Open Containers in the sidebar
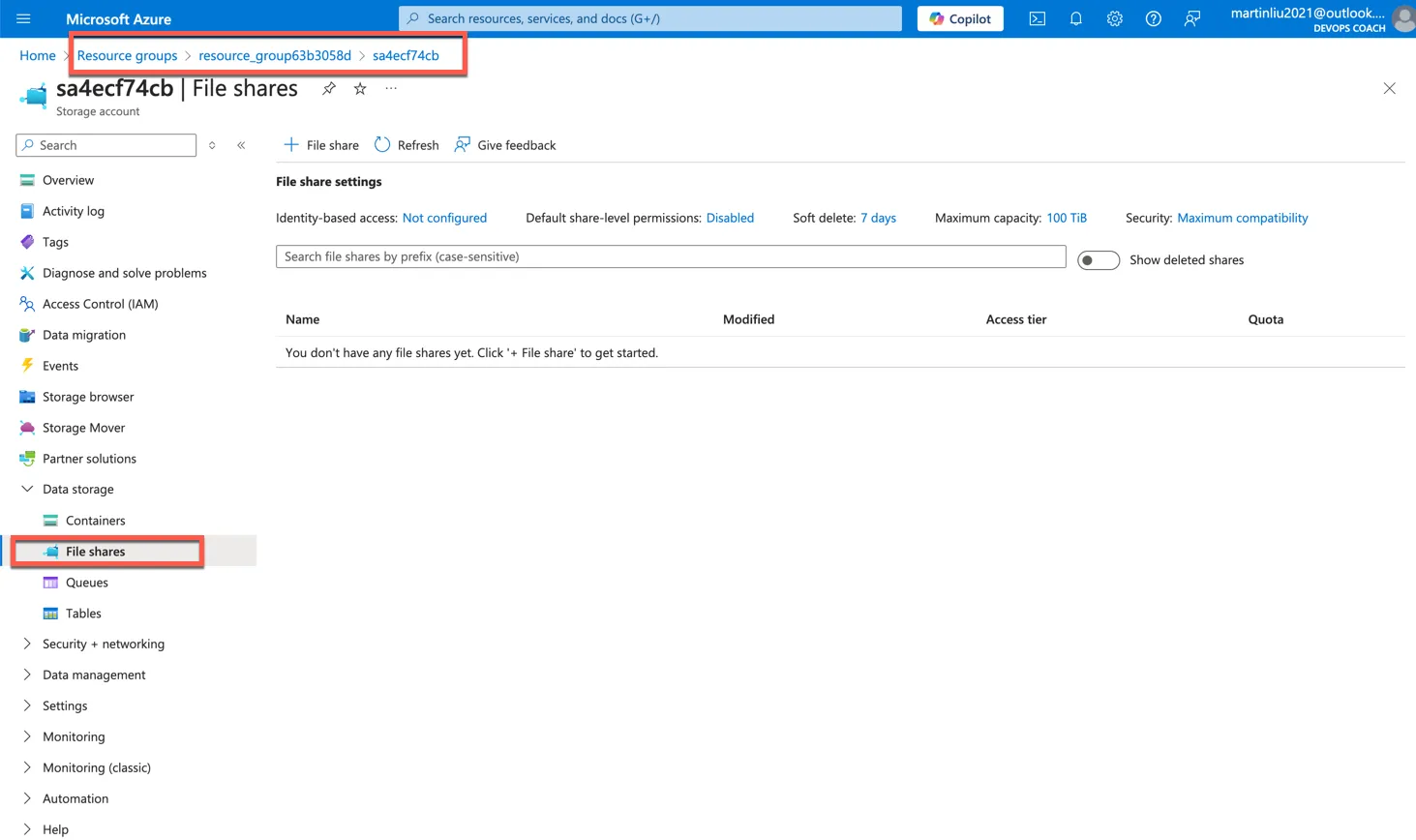Image resolution: width=1416 pixels, height=840 pixels. click(x=95, y=521)
